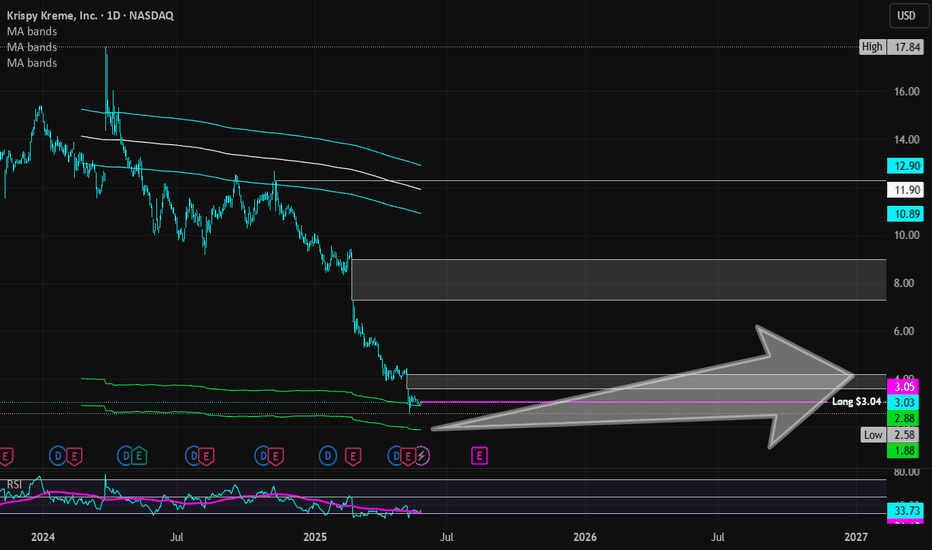Select the topmost MA bands legend entry
Viewport: 932px width, 550px height.
coord(32,32)
